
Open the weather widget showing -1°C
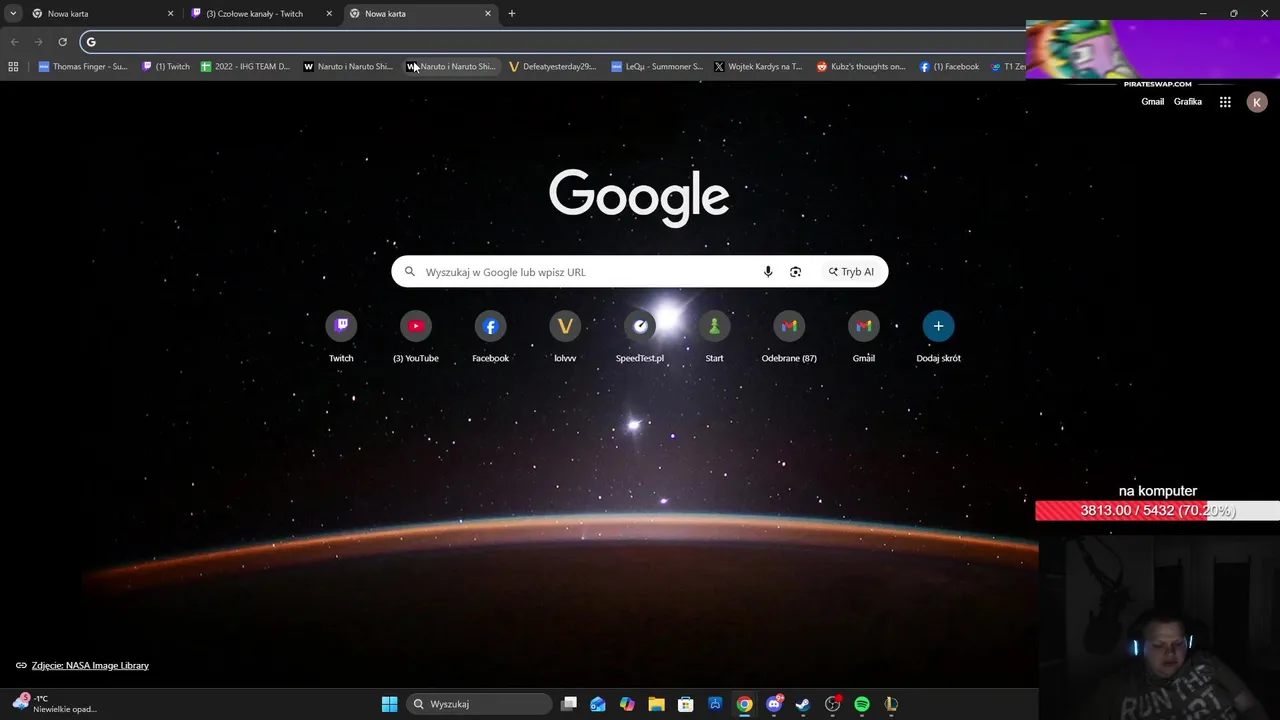(x=55, y=704)
